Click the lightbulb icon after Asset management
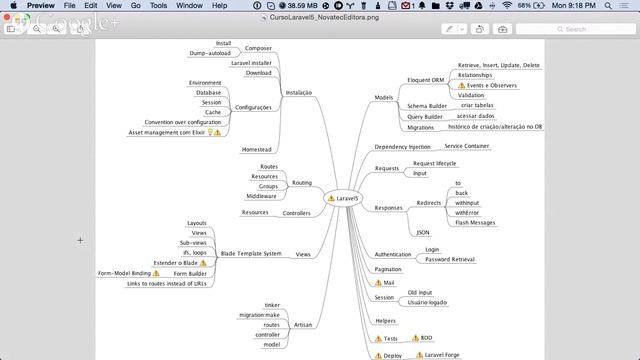This screenshot has height=360, width=640. (x=211, y=132)
